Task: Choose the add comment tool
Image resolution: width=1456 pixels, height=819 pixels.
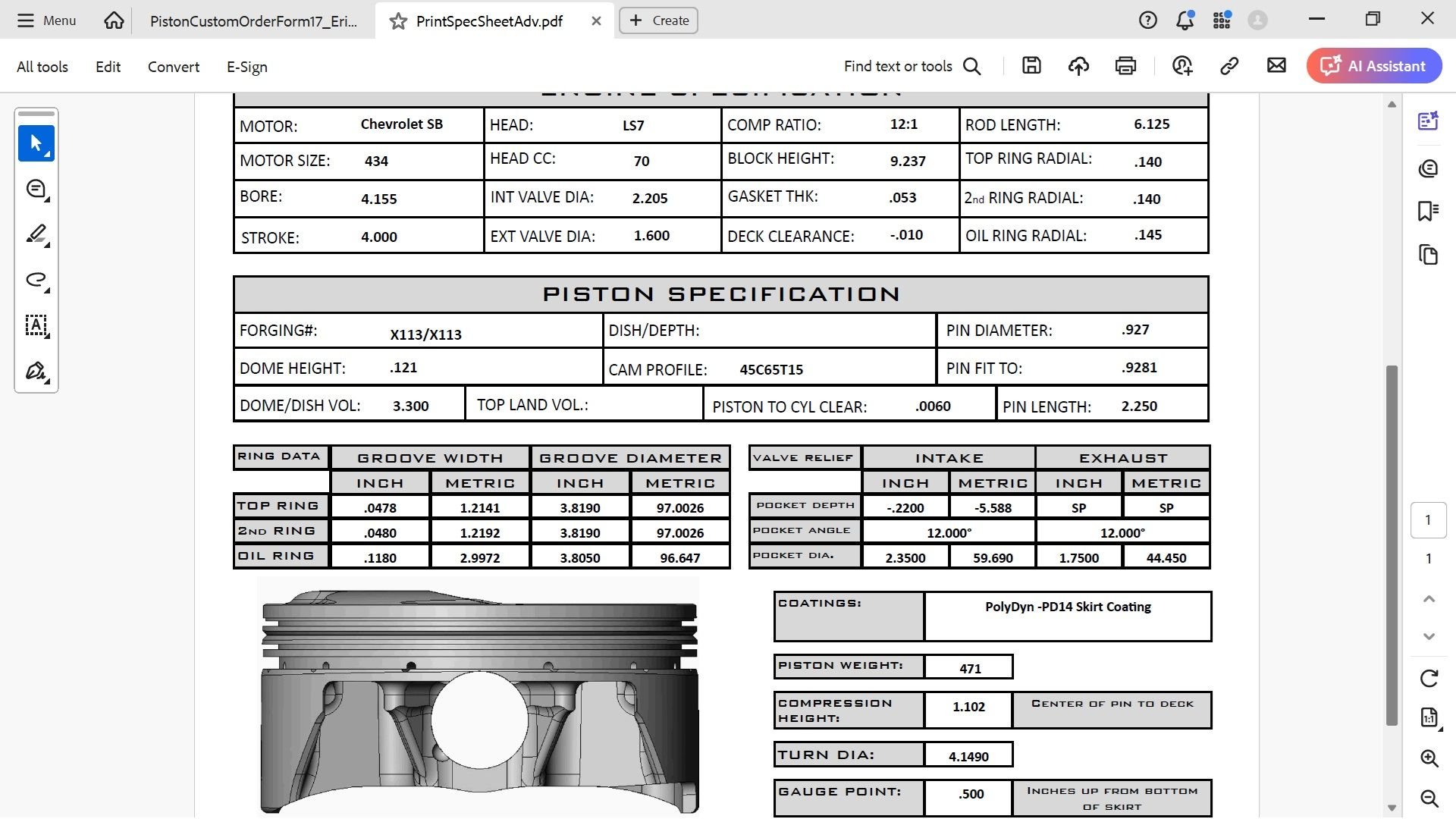Action: [36, 189]
